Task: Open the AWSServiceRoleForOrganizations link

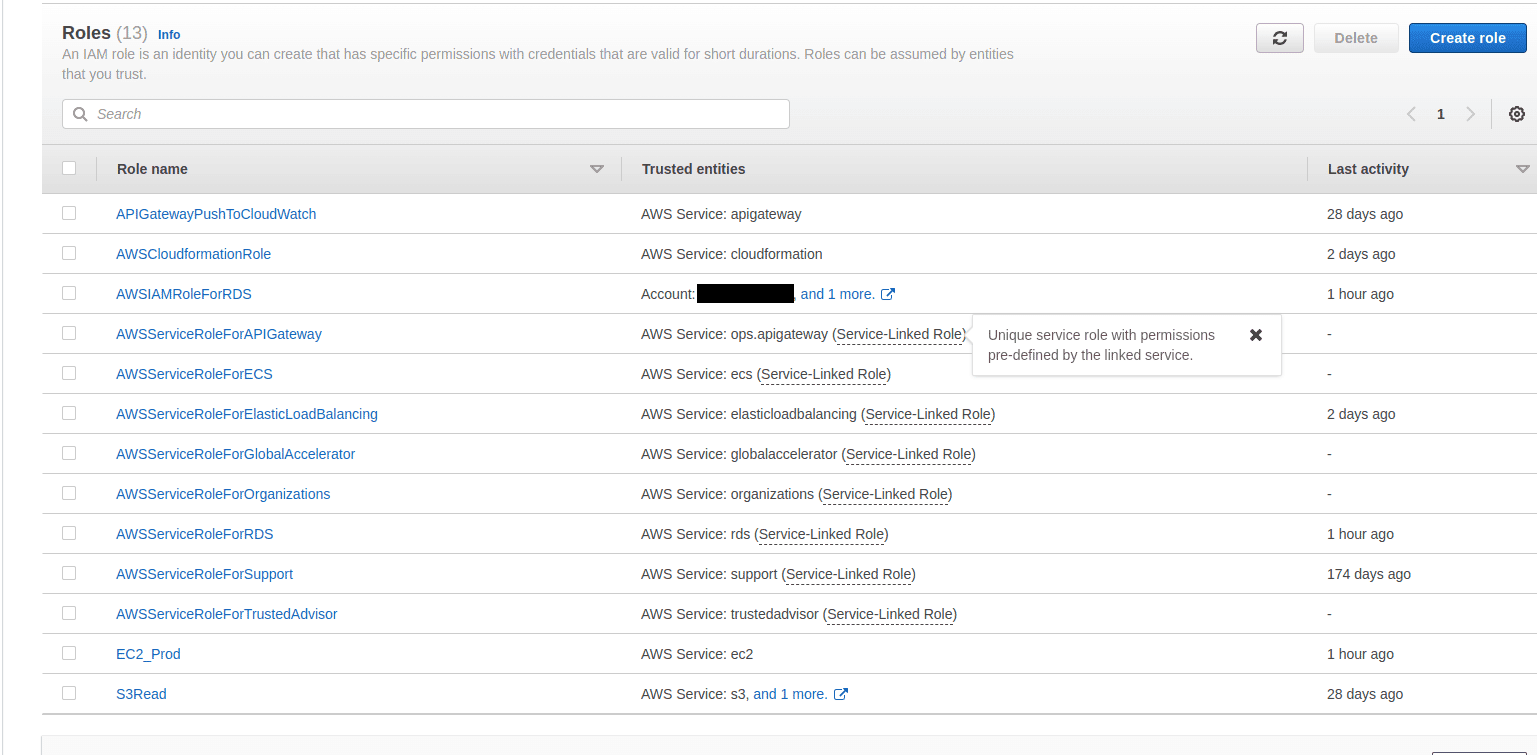Action: click(223, 494)
